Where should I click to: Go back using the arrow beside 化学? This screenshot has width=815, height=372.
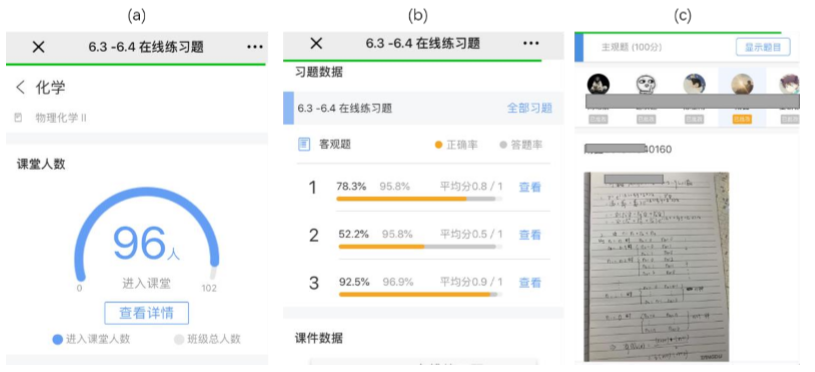click(20, 87)
